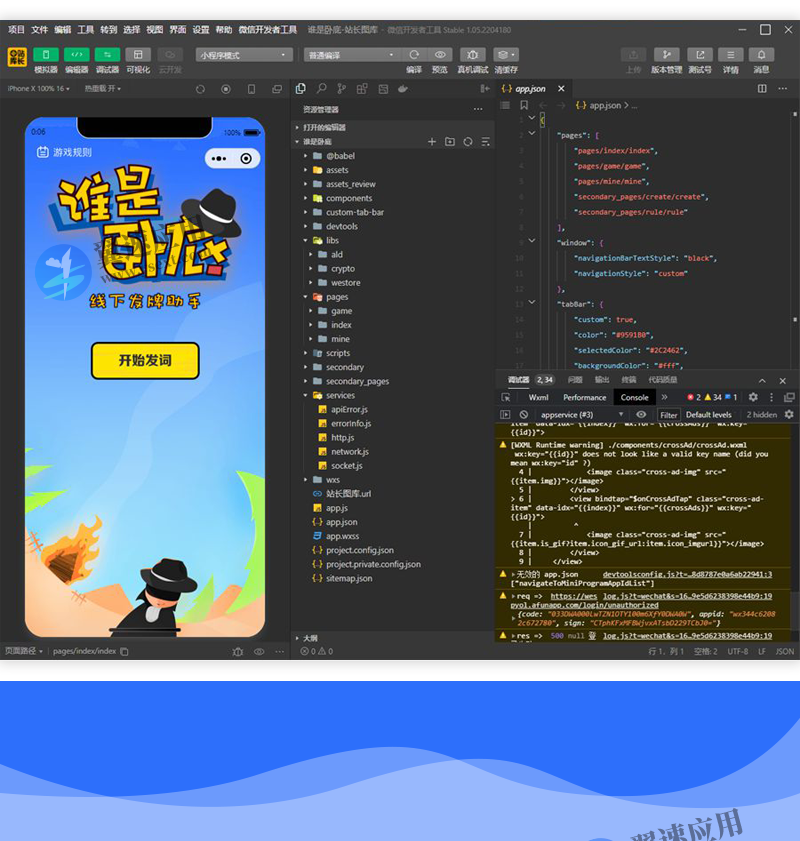This screenshot has height=841, width=800.
Task: Split the editor with split icon
Action: click(762, 89)
